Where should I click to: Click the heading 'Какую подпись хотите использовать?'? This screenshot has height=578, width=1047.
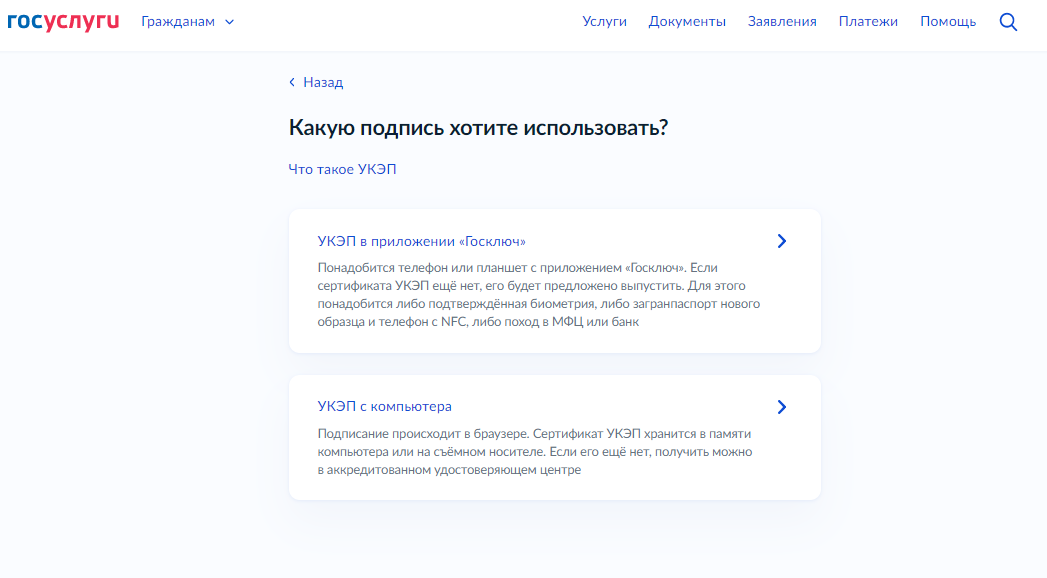pos(478,127)
